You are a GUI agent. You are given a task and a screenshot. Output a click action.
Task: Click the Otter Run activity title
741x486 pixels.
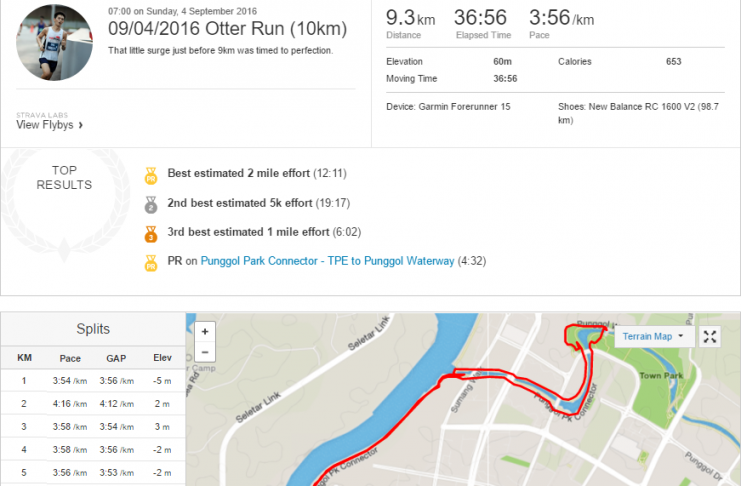pyautogui.click(x=227, y=29)
